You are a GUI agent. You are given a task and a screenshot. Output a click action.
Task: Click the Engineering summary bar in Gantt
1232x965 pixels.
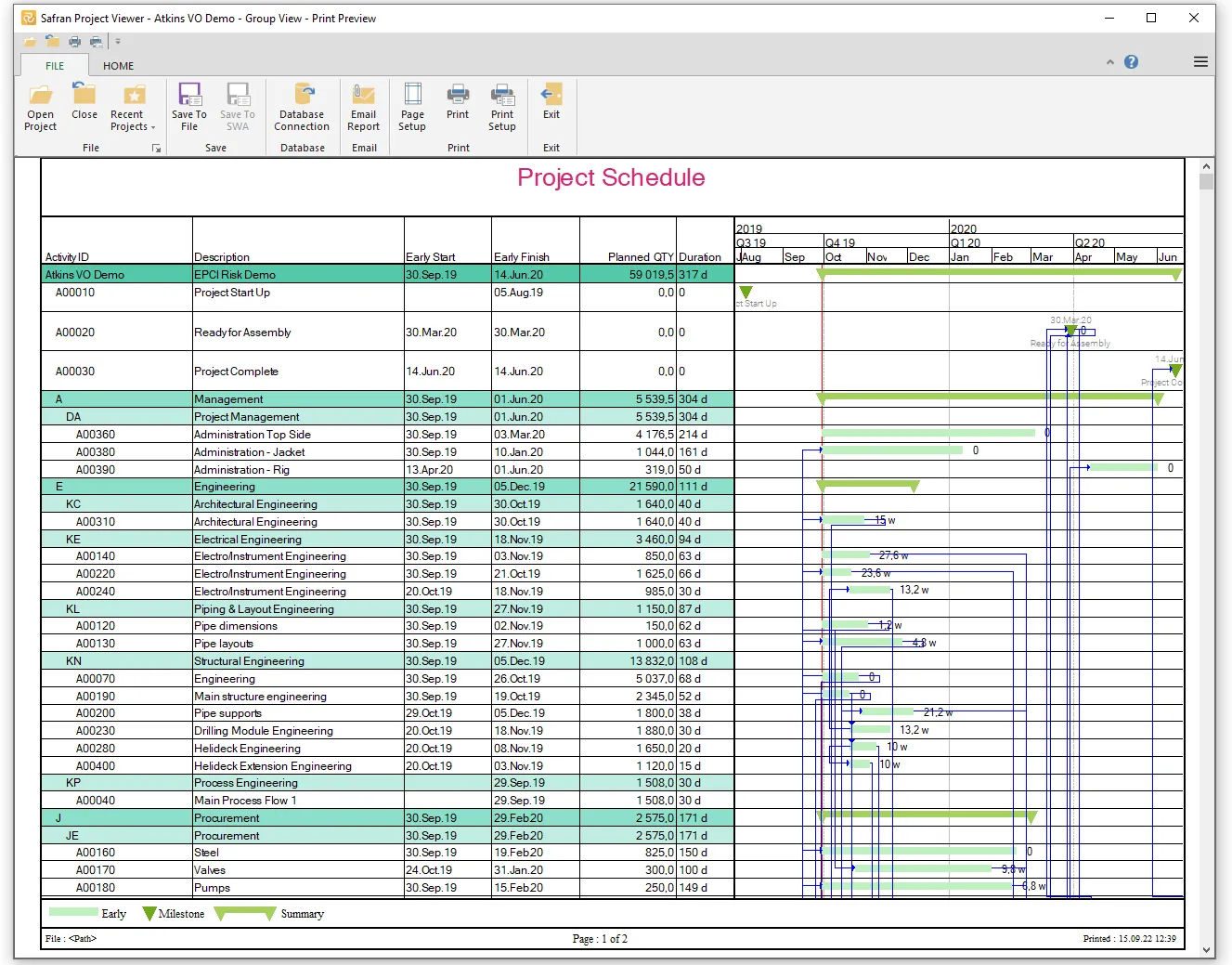[868, 485]
